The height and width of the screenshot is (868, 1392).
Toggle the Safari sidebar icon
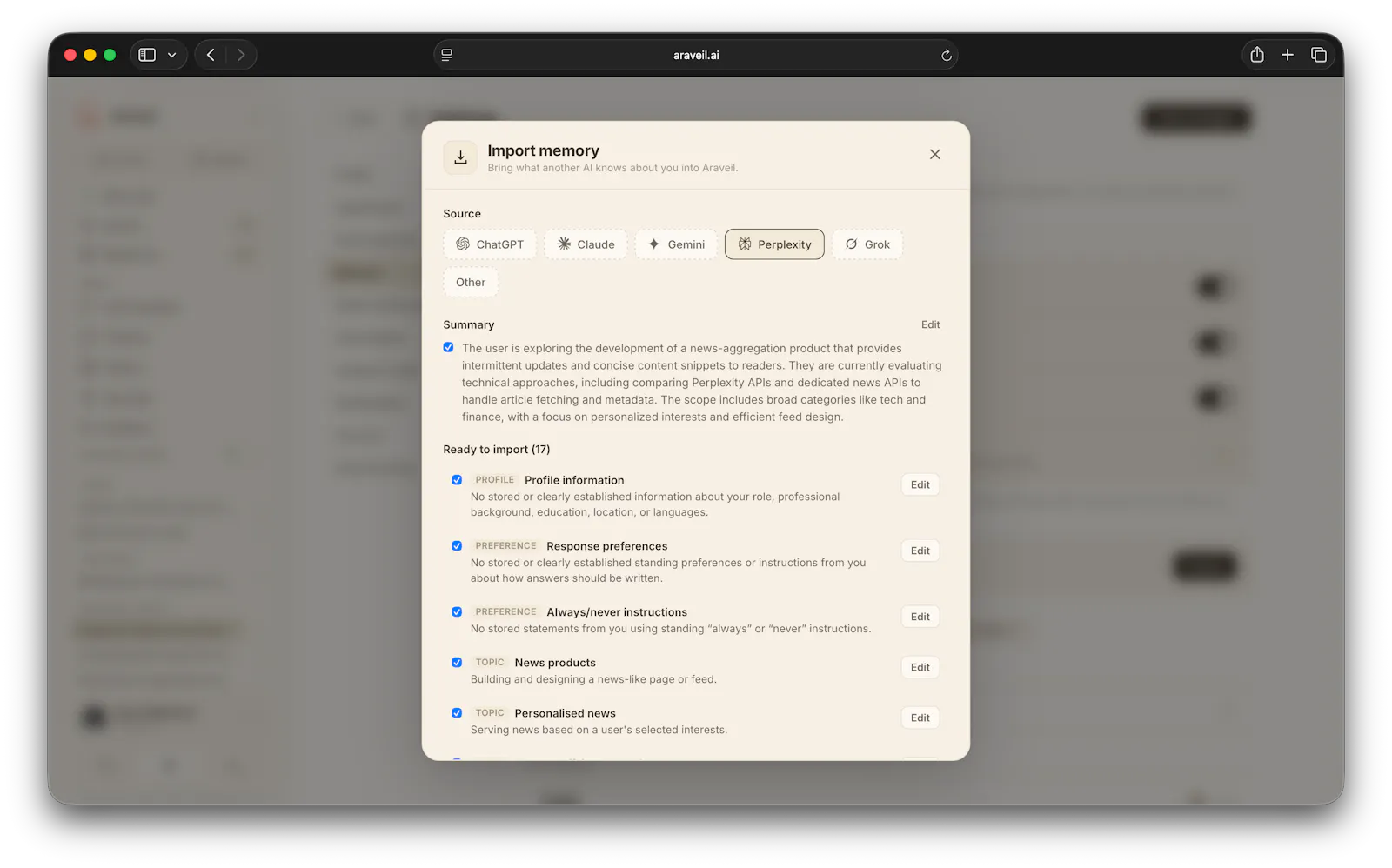click(147, 55)
